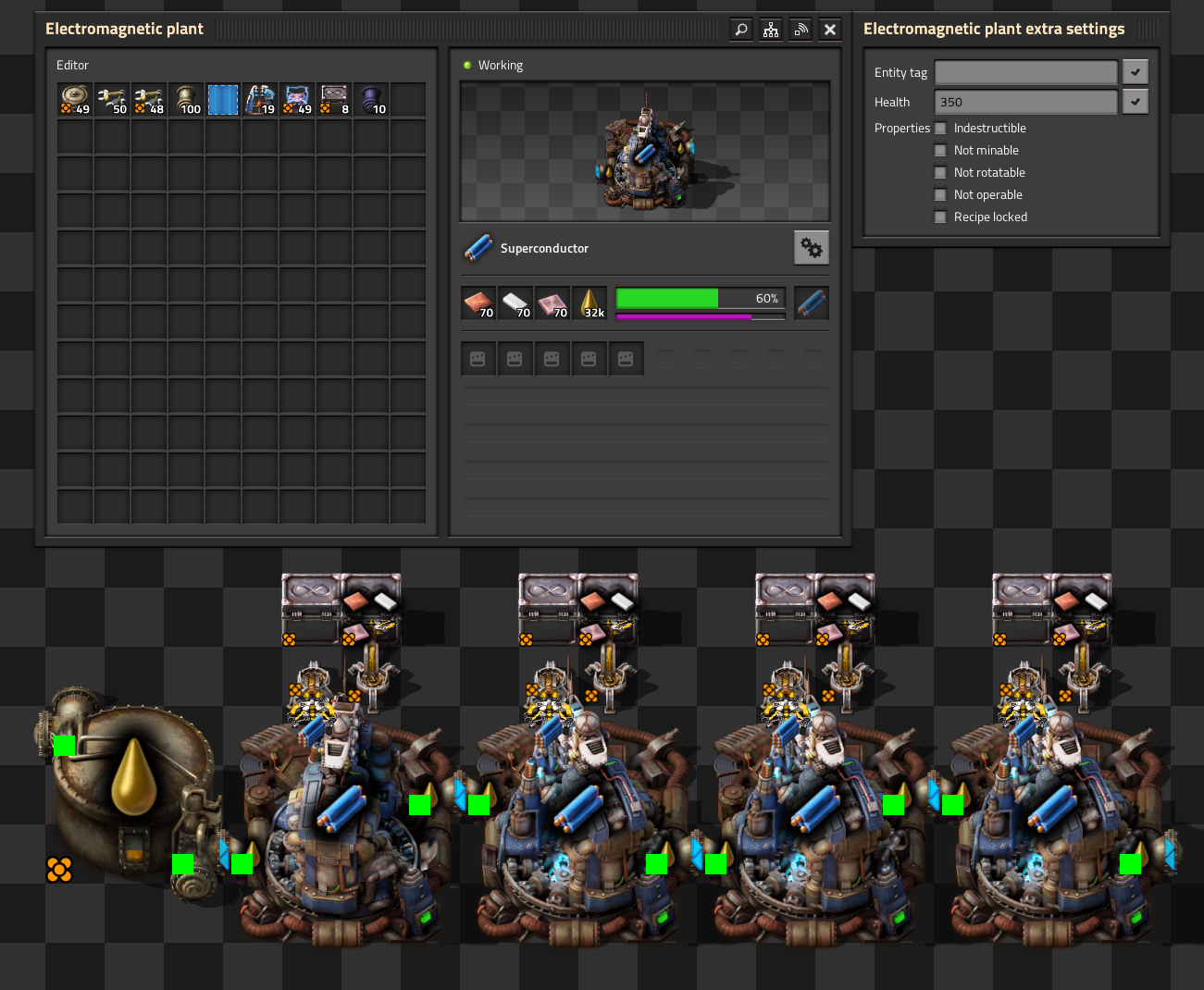The height and width of the screenshot is (990, 1204).
Task: Toggle the Recipe locked checkbox
Action: point(940,217)
